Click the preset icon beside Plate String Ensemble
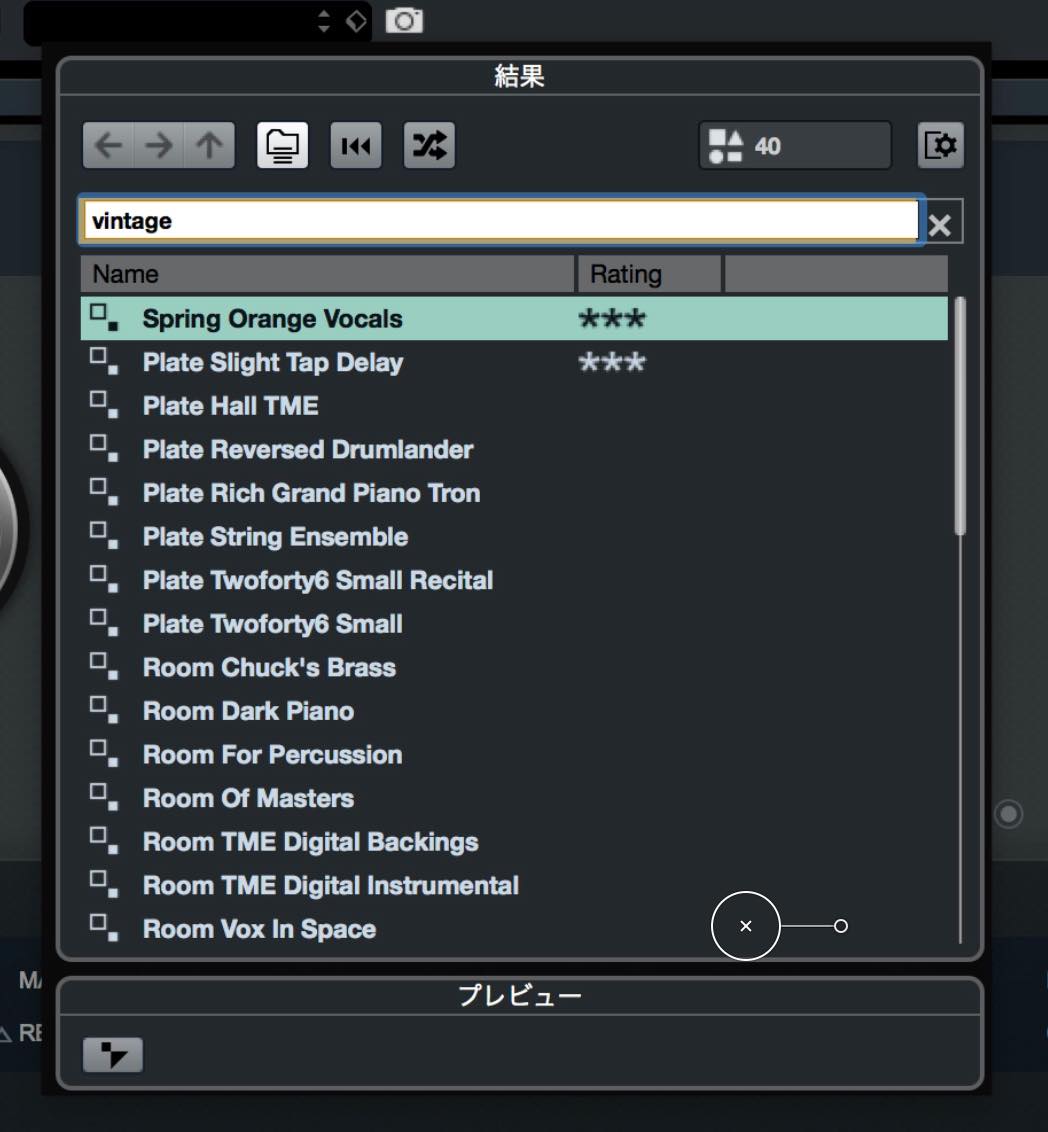 (x=104, y=536)
